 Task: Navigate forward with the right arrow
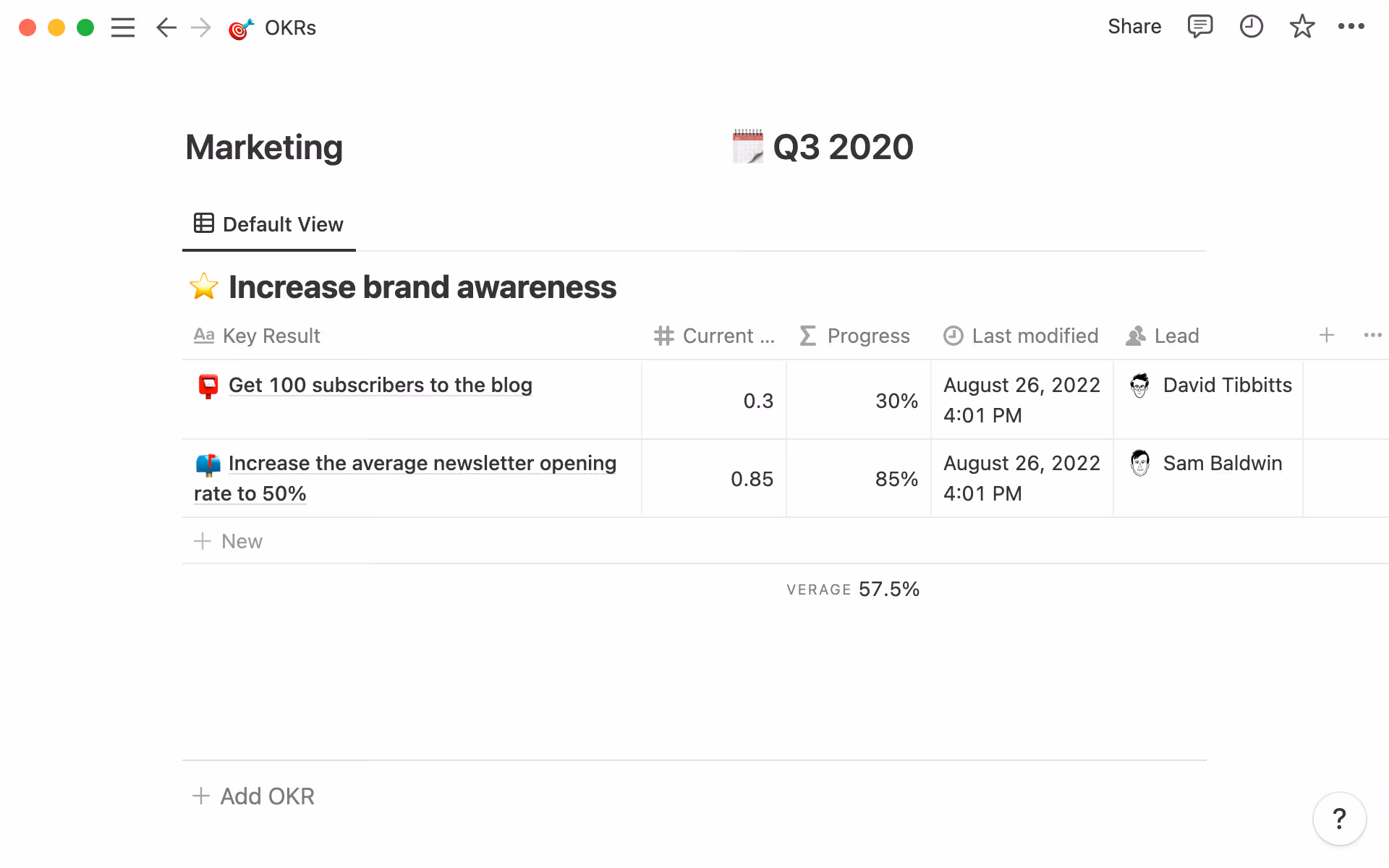pyautogui.click(x=200, y=27)
